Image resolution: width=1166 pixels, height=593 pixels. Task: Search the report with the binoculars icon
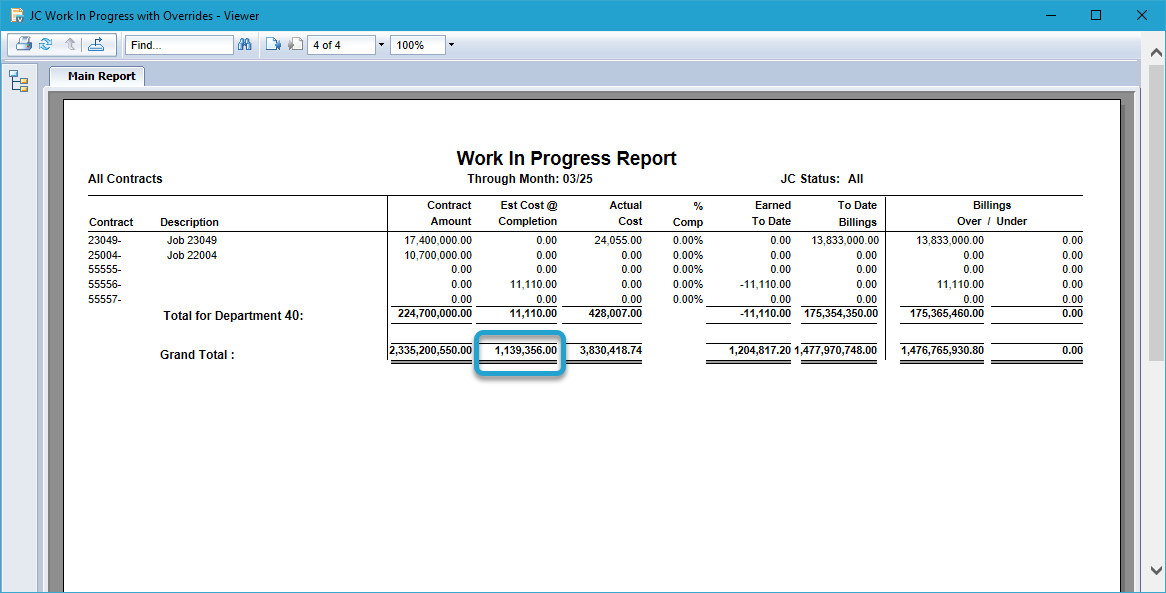(245, 45)
